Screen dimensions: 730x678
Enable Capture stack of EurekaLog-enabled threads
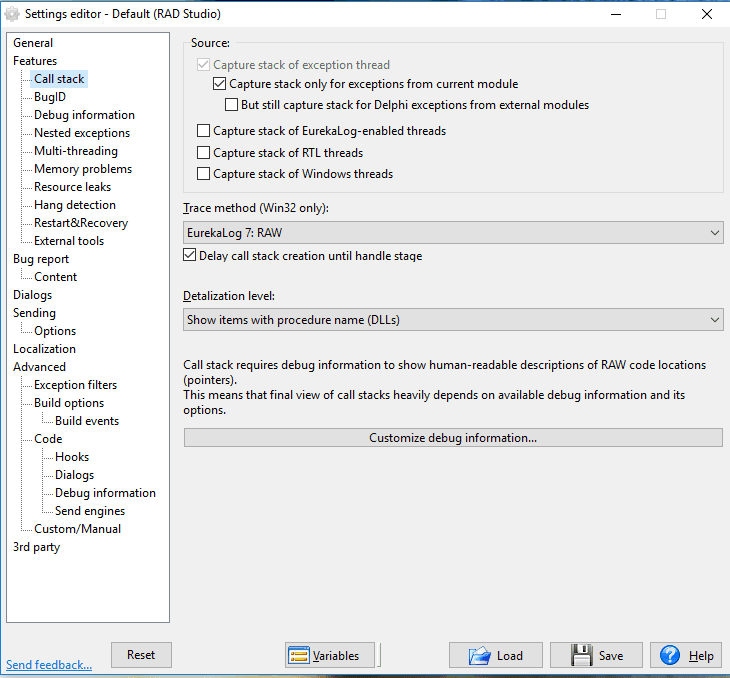point(203,131)
